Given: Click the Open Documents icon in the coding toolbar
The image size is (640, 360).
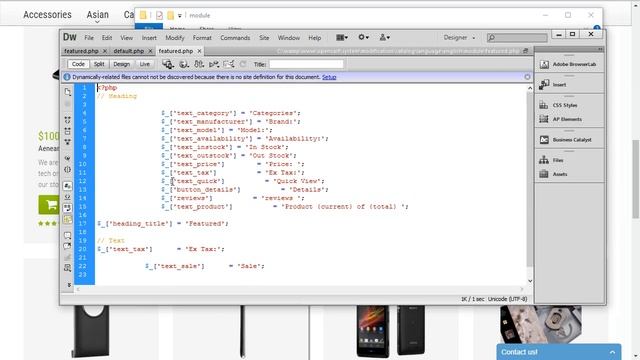Looking at the screenshot, I should click(x=68, y=92).
